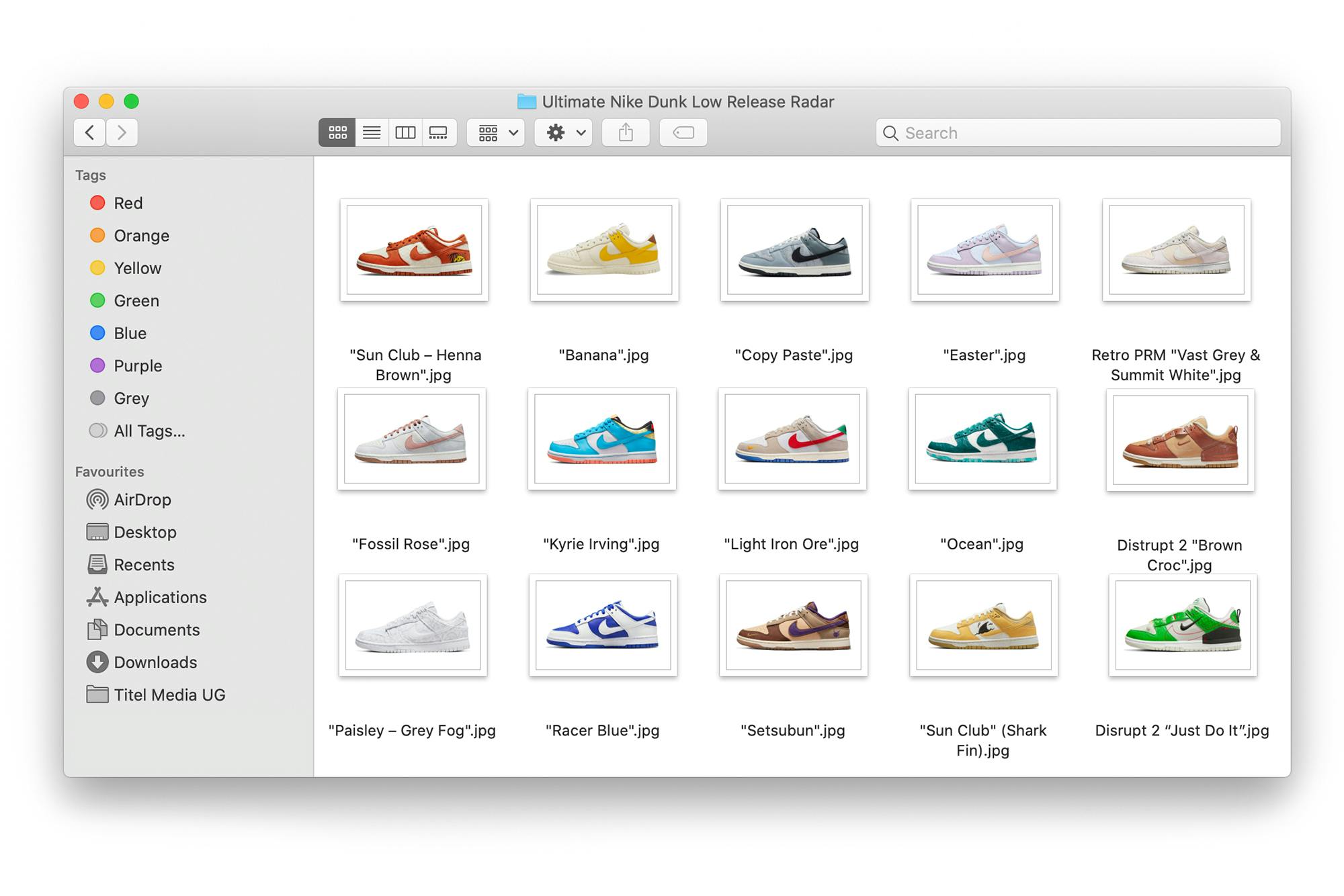Open the Action gear dropdown
Screen dimensions: 1344x896
[x=564, y=133]
